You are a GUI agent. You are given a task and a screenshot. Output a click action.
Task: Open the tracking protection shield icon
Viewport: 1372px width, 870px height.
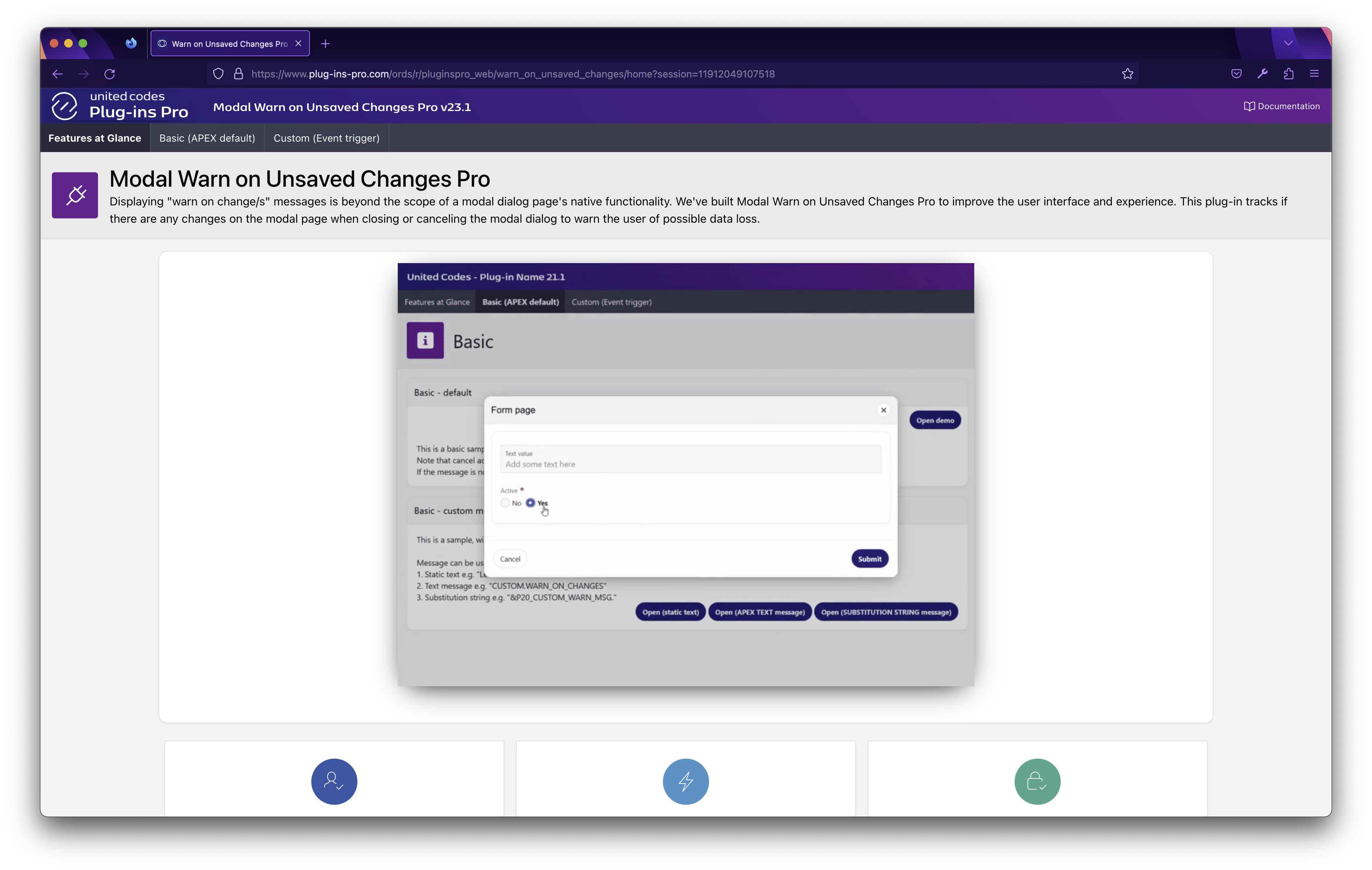pos(218,74)
